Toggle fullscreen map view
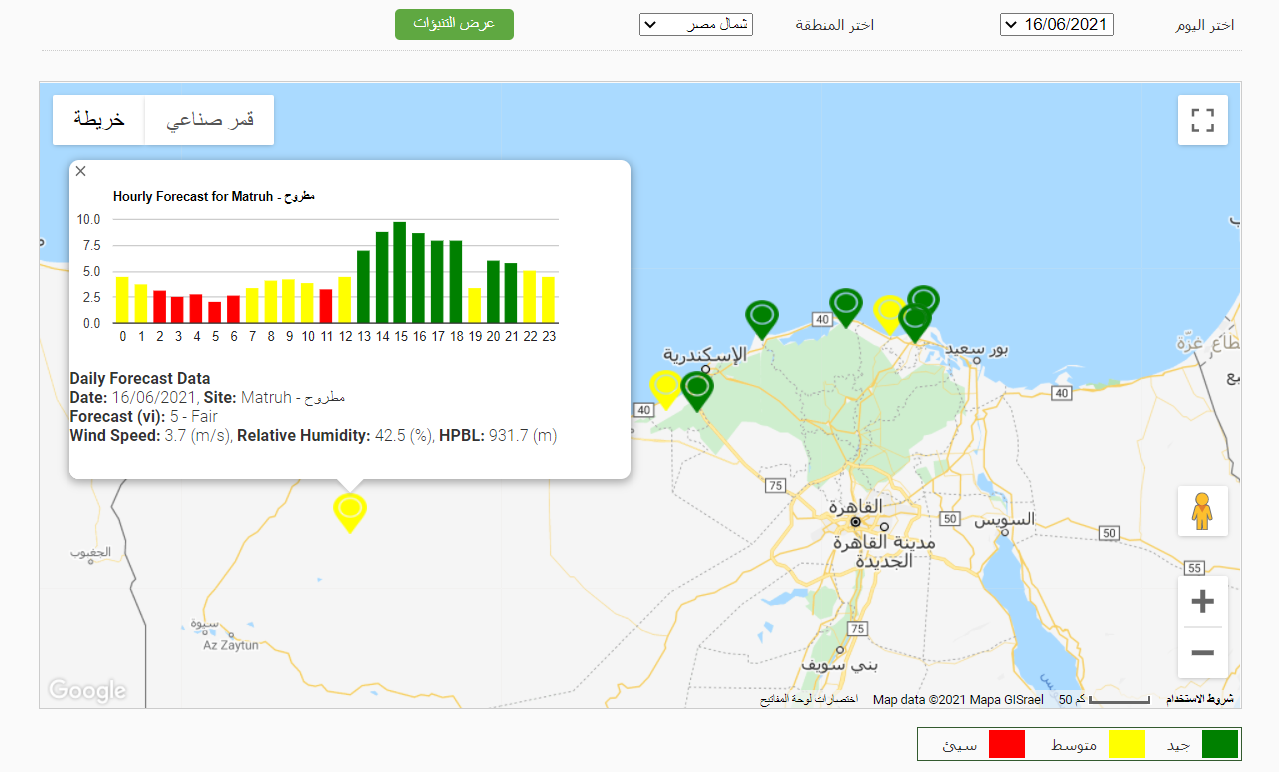 coord(1202,121)
